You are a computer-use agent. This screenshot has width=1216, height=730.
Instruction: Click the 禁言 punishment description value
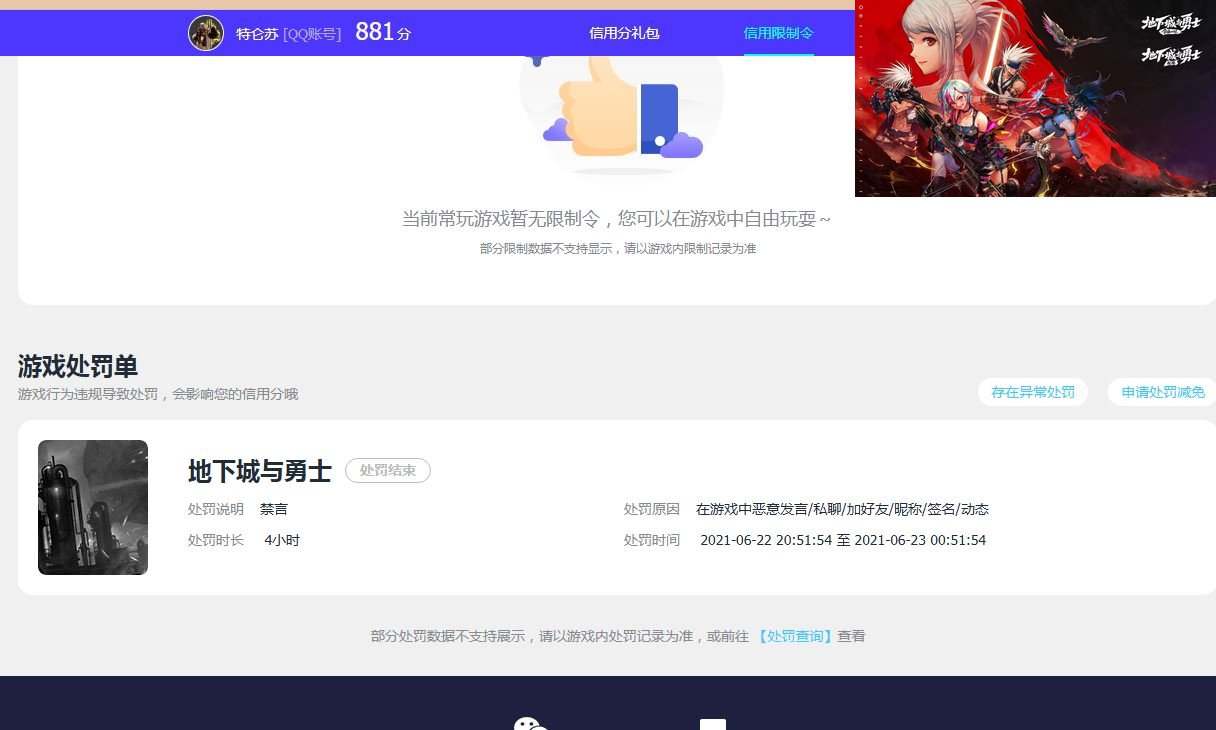point(274,509)
